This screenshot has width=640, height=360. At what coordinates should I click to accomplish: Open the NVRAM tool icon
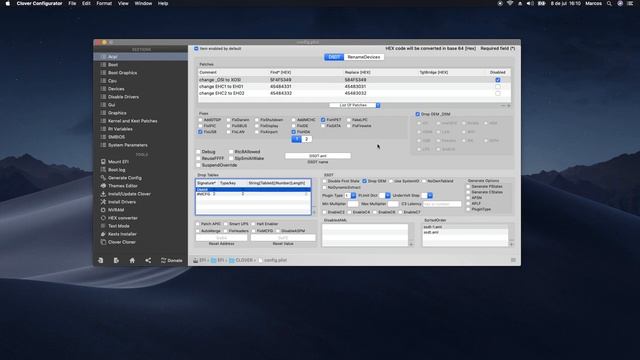[103, 210]
